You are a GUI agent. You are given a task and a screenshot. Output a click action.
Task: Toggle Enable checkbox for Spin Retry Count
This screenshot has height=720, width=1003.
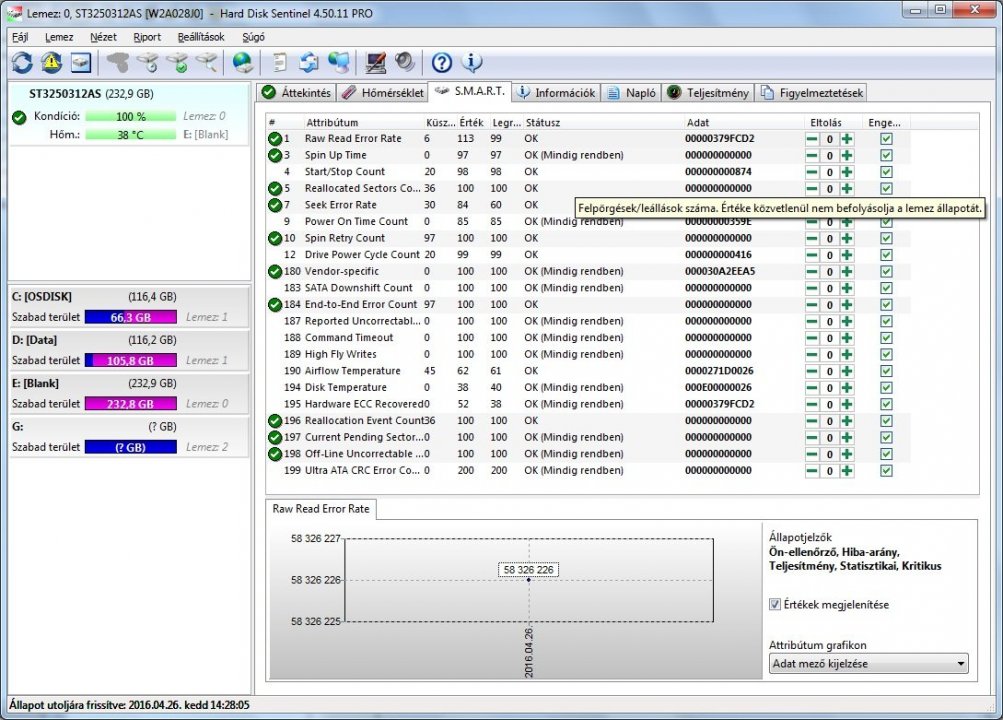[886, 239]
